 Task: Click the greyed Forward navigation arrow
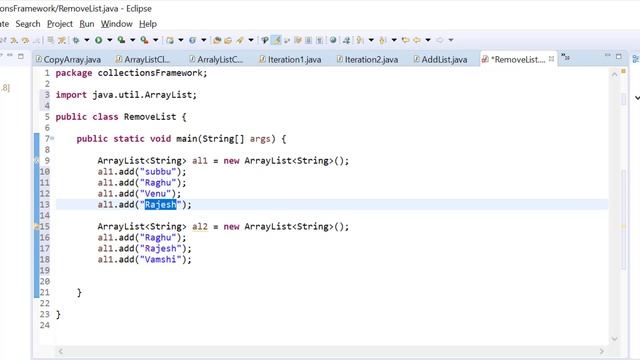pos(440,40)
